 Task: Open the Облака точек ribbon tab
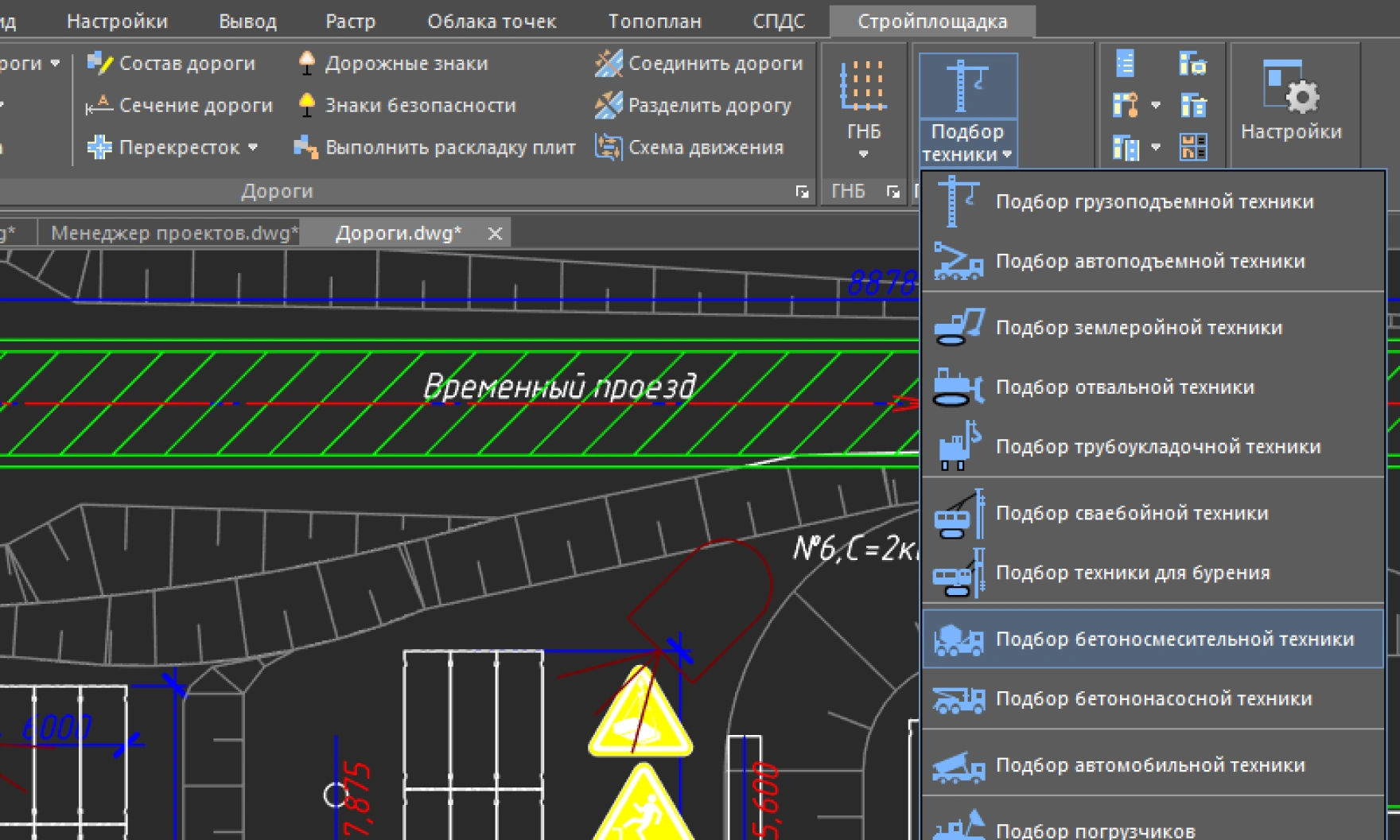click(x=492, y=21)
